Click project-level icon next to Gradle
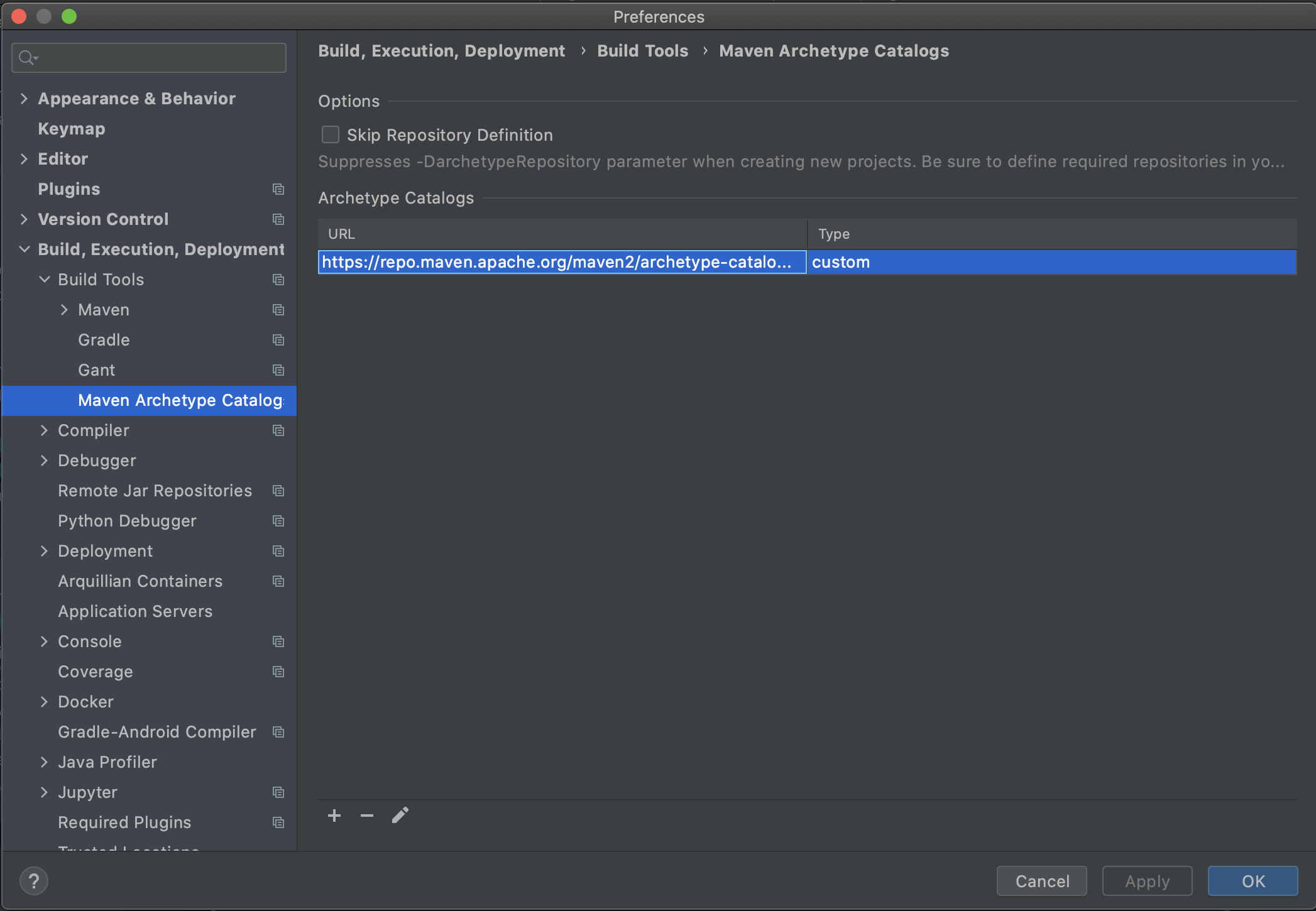 tap(278, 340)
